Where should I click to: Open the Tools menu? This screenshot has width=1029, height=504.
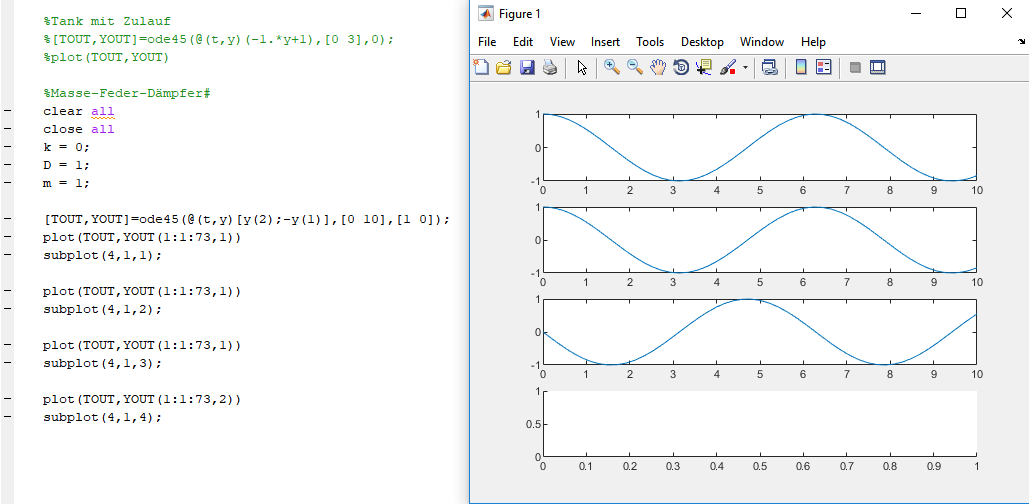pyautogui.click(x=650, y=42)
